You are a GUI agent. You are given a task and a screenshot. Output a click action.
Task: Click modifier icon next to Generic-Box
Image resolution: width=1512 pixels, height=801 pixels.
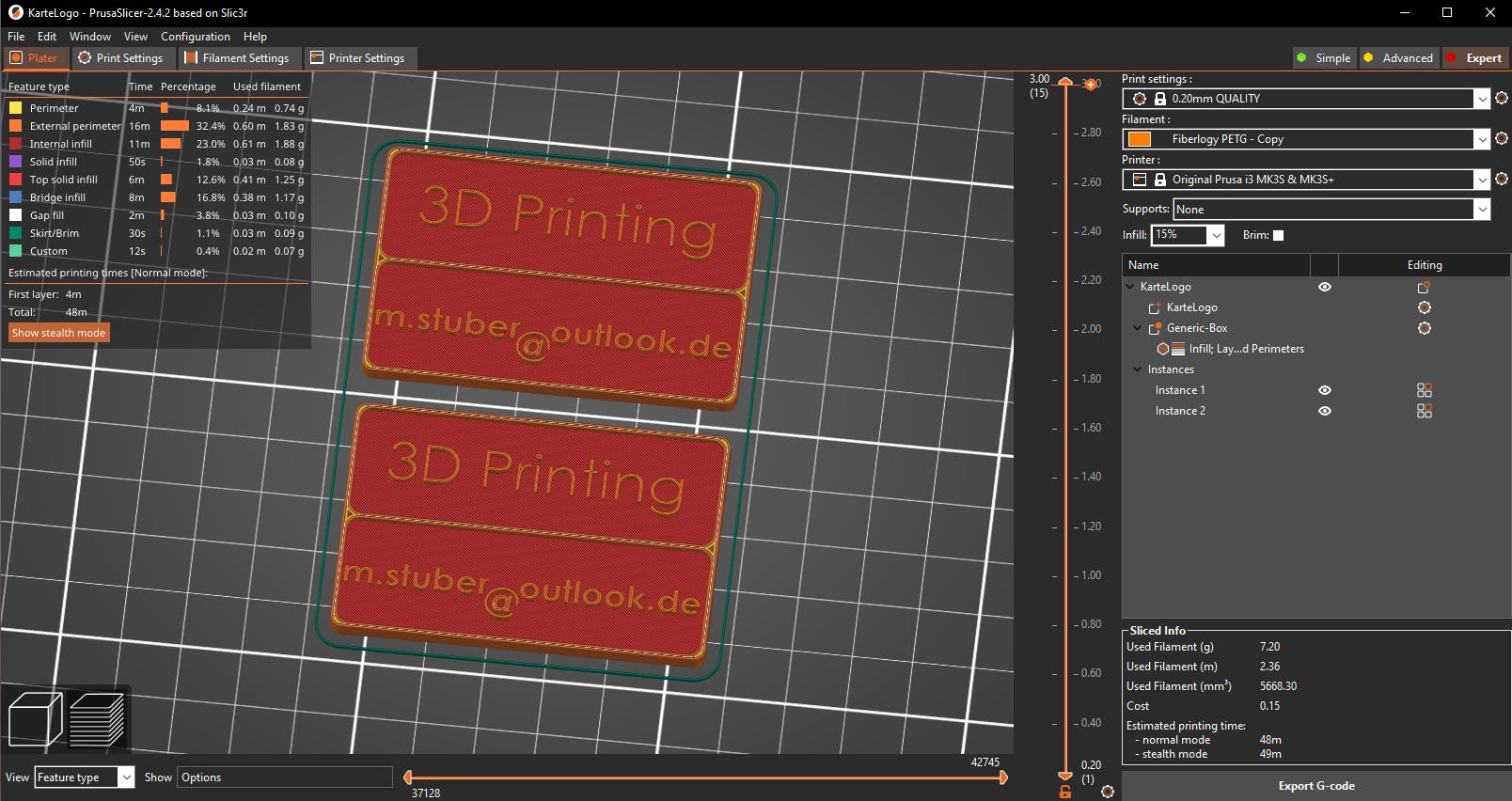click(x=1155, y=328)
